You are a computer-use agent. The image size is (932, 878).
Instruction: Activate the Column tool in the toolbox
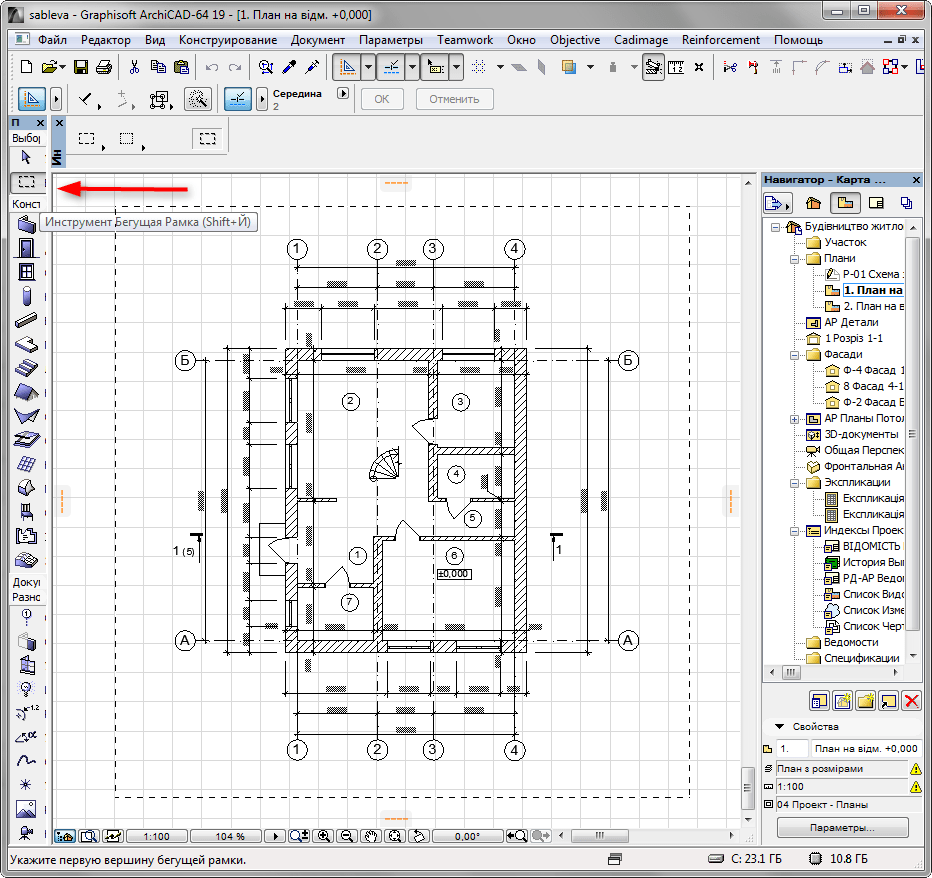pyautogui.click(x=27, y=296)
